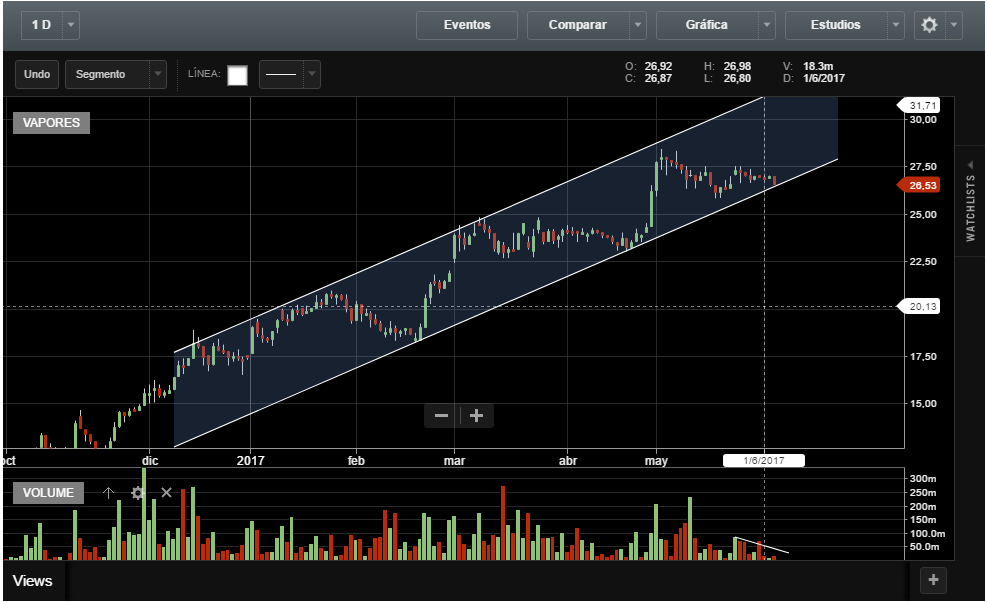The image size is (987, 602).
Task: Remove the Volume panel with X
Action: click(167, 493)
